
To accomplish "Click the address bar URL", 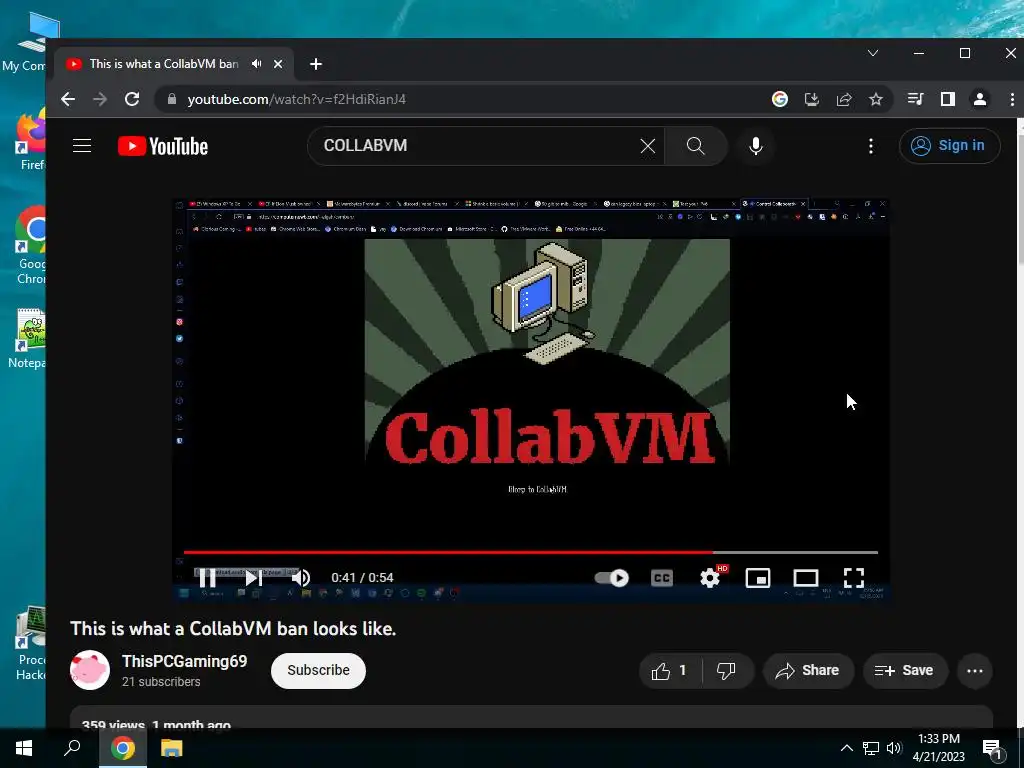I will point(296,99).
